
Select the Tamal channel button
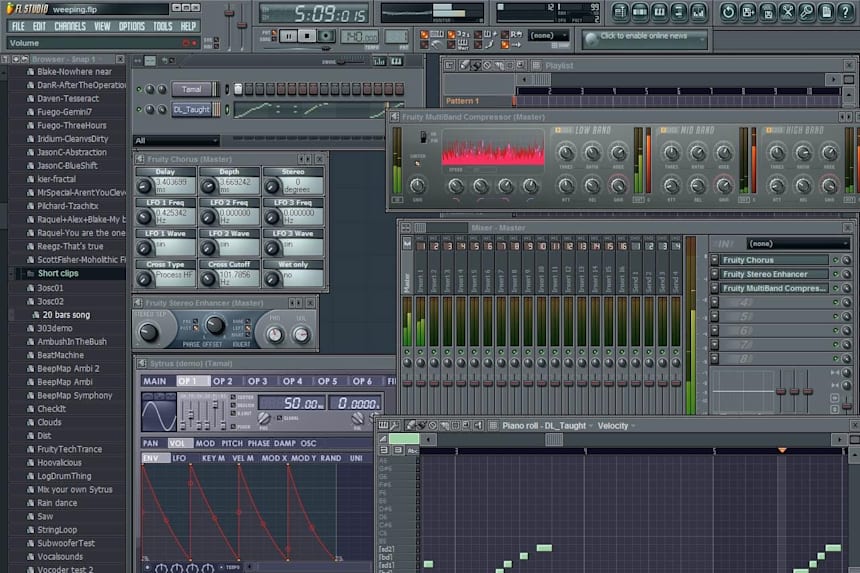[x=191, y=89]
